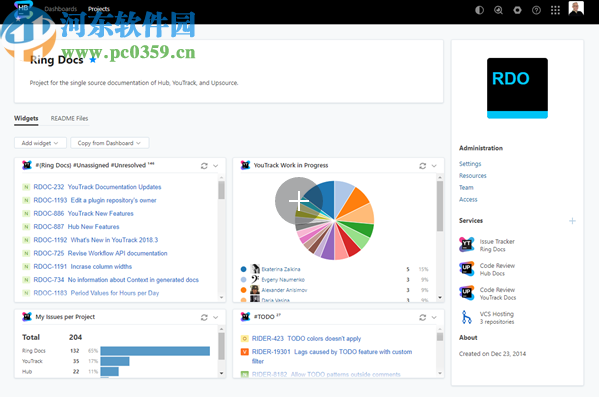Open the Copy from Dashboard dropdown
The image size is (608, 397).
pyautogui.click(x=109, y=143)
